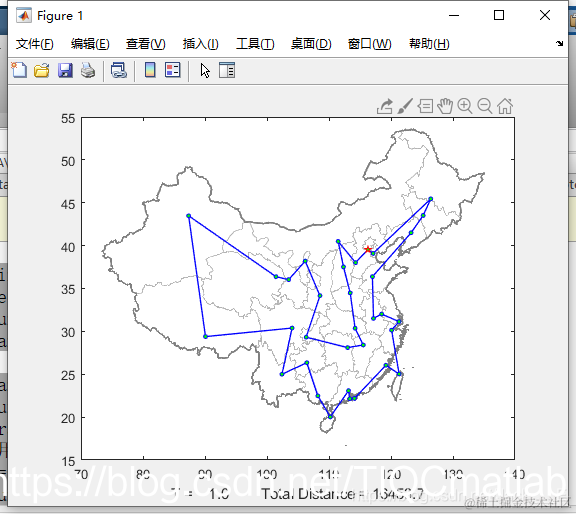Screen dimensions: 576x514
Task: Open the 窗口(W) menu
Action: [369, 44]
